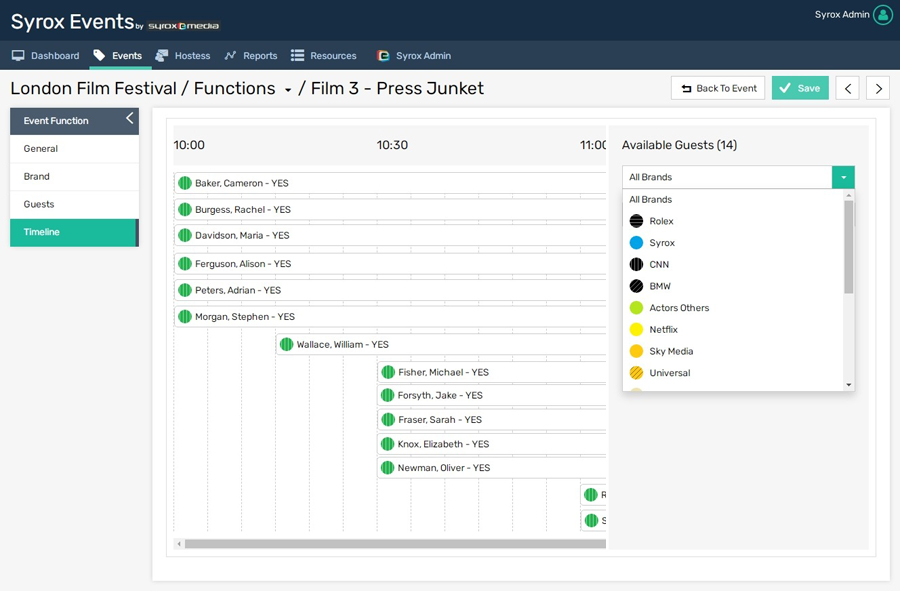
Task: Open the Dashboard menu item
Action: tap(46, 56)
